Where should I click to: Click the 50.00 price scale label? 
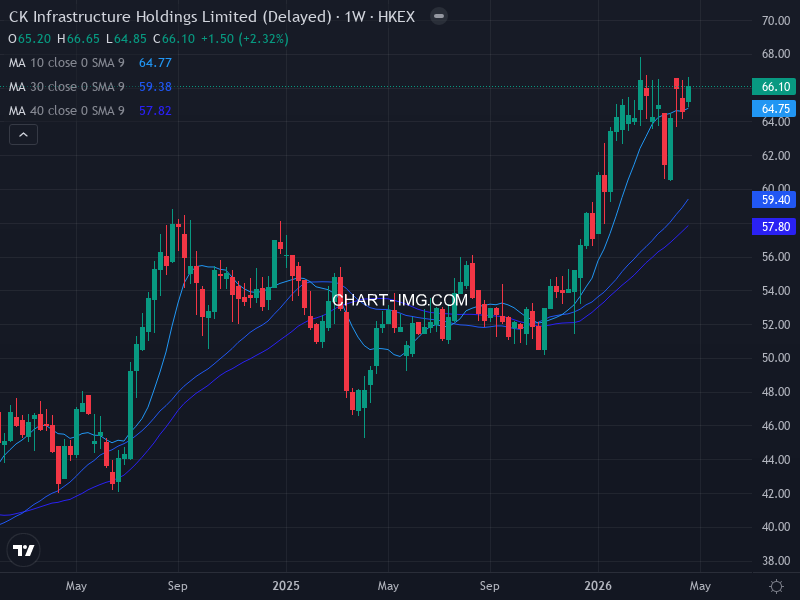pyautogui.click(x=776, y=358)
